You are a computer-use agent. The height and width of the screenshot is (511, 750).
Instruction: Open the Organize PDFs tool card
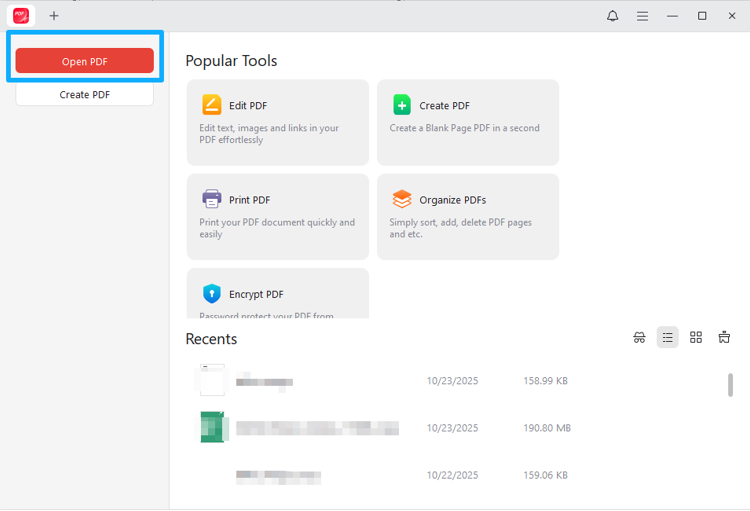468,217
